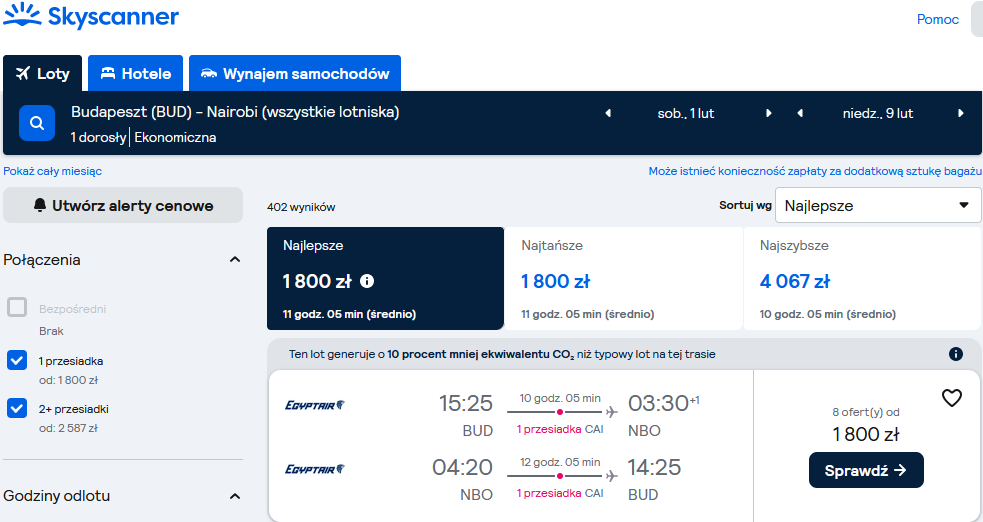This screenshot has height=522, width=983.
Task: Click the Budapeszt (BUD) – Nairobi route text
Action: [x=235, y=112]
